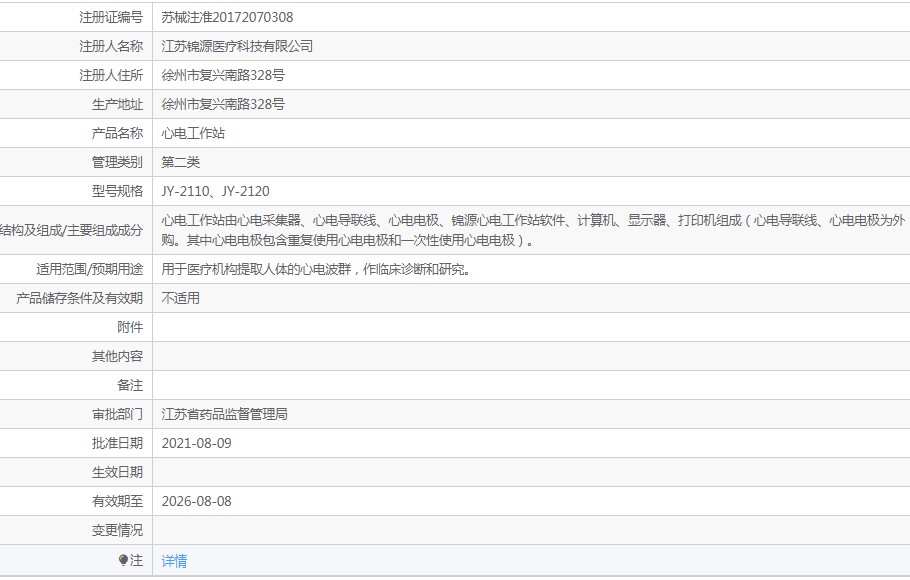Click the 附件 label
Image resolution: width=910 pixels, height=580 pixels.
(x=130, y=327)
